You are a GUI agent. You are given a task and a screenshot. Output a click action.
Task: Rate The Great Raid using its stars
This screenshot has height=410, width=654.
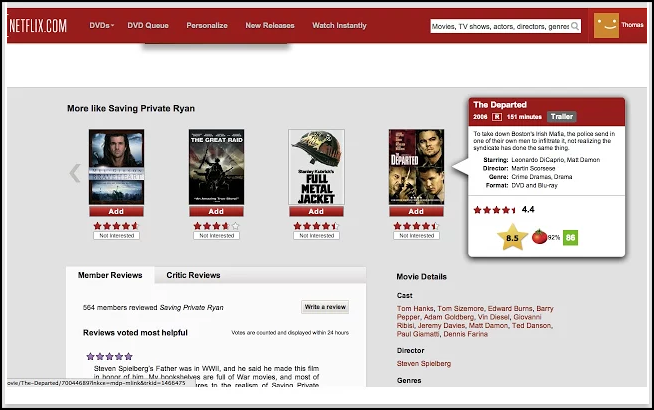216,226
